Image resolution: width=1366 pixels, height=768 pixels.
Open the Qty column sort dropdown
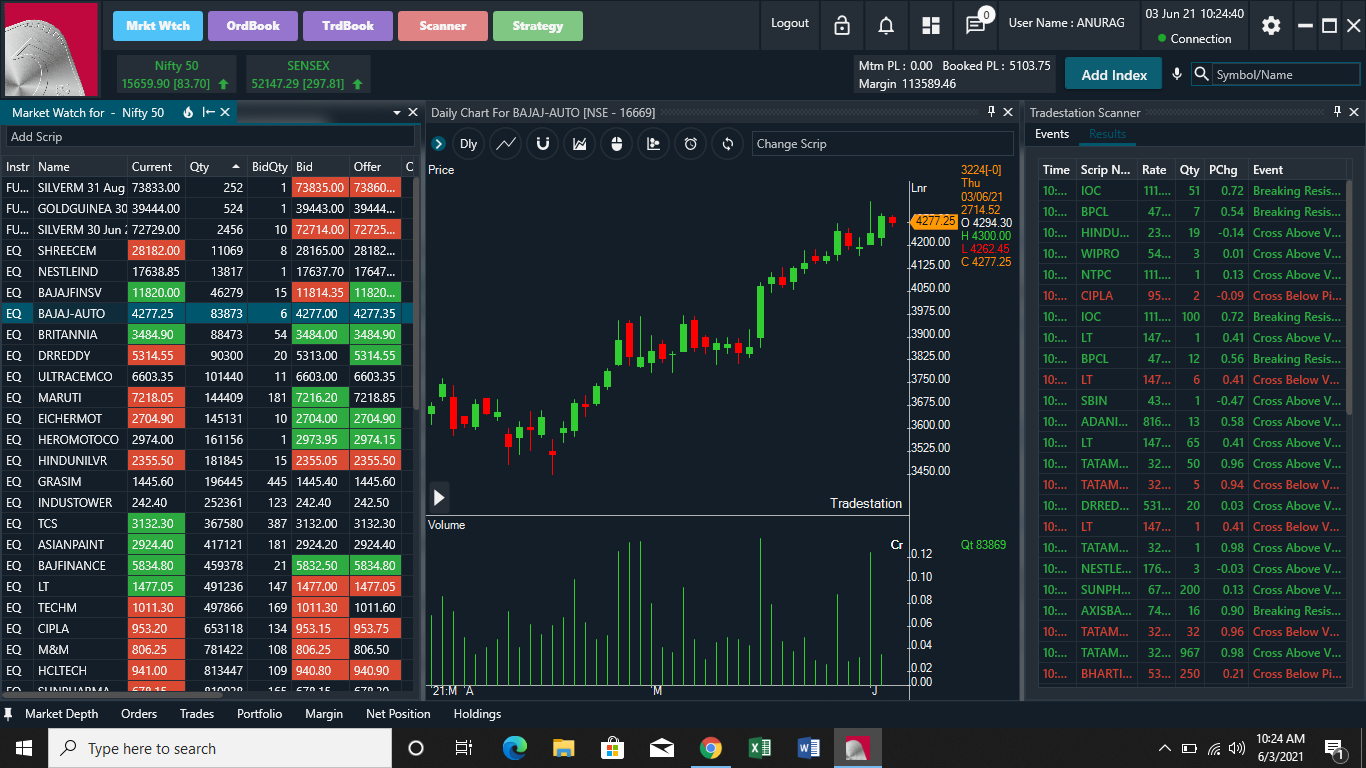tap(238, 166)
